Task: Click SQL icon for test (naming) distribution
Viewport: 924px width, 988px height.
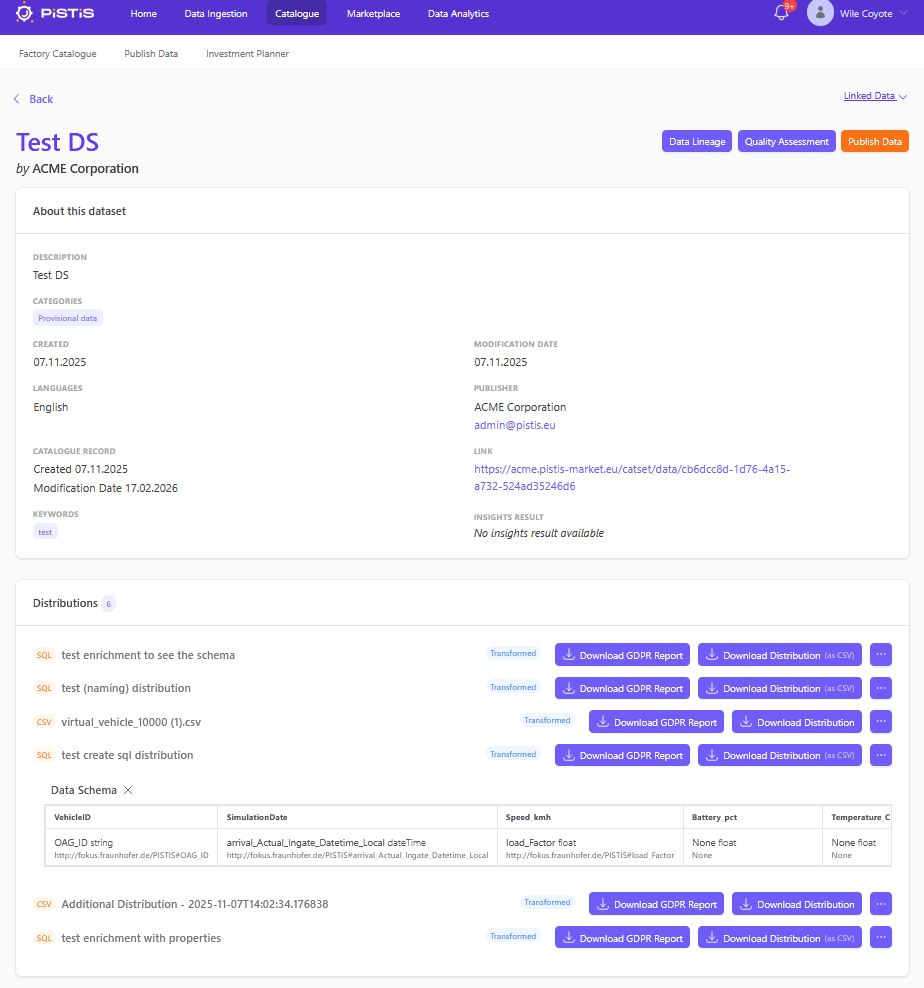Action: pos(44,688)
